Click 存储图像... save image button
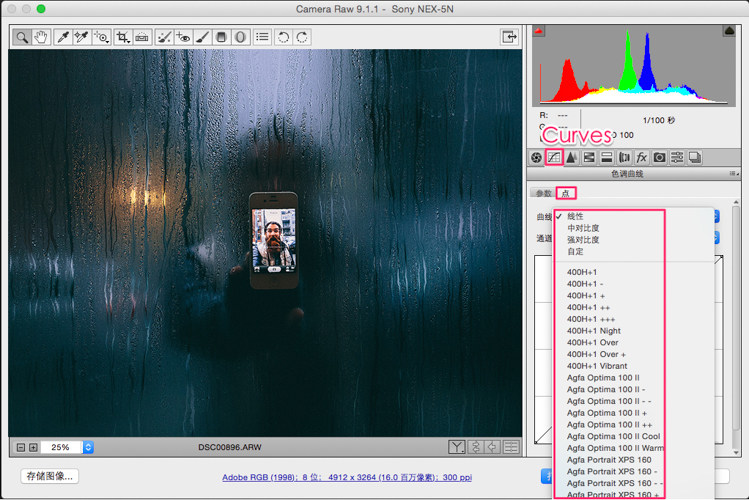This screenshot has height=500, width=749. [50, 476]
